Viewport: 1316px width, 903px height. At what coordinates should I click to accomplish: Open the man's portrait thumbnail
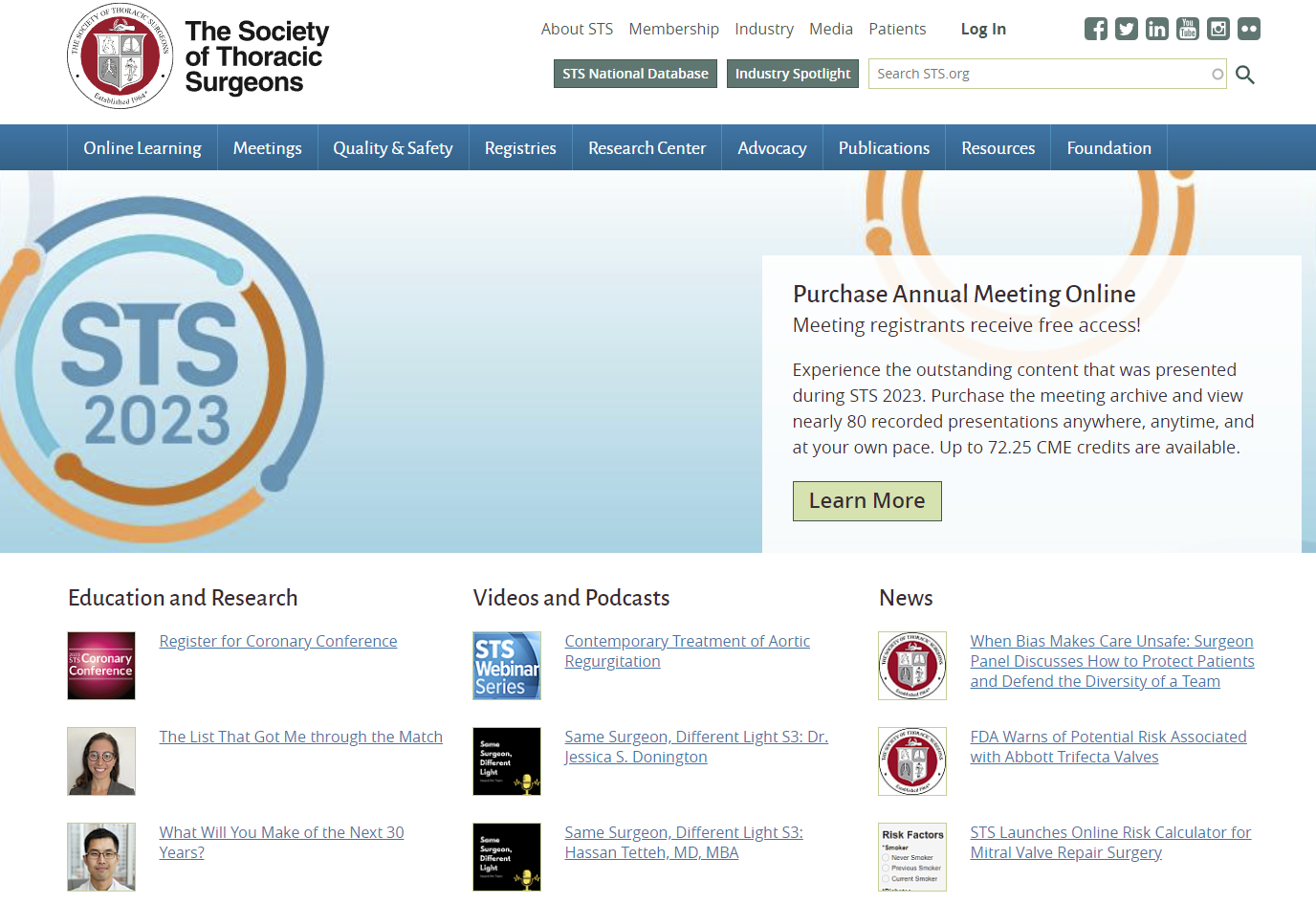pyautogui.click(x=101, y=857)
